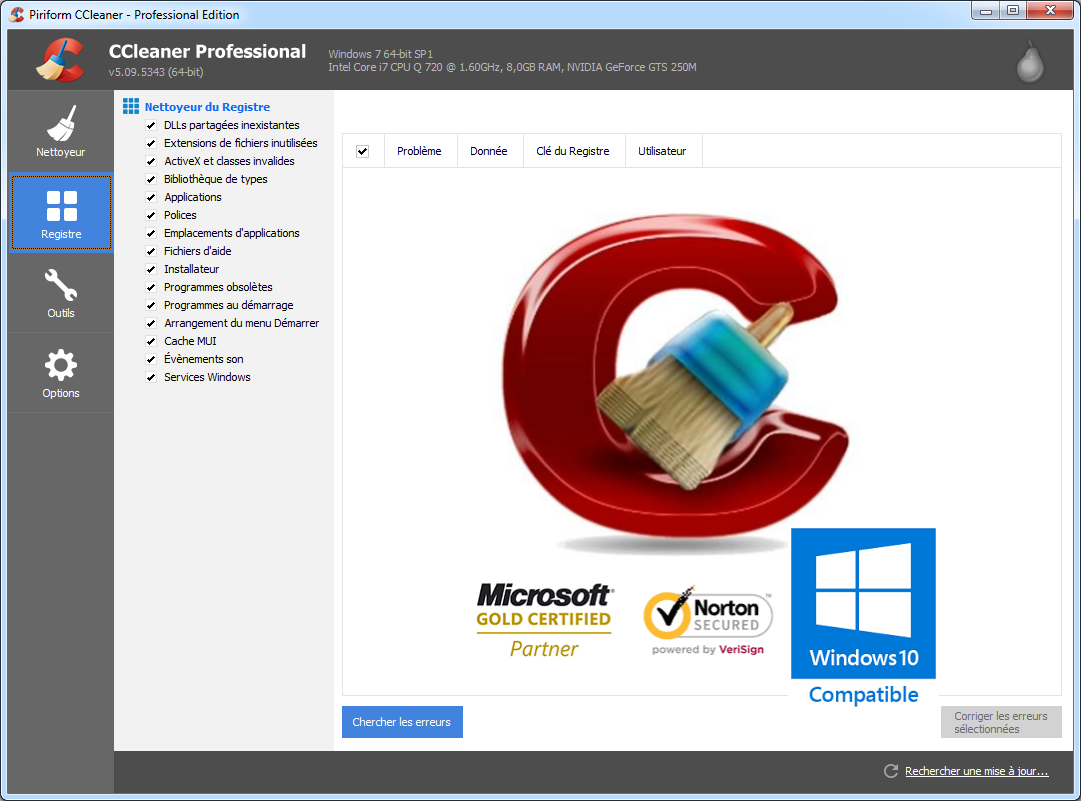
Task: Click the Windows 7 64-bit SP1 text
Action: coord(381,54)
